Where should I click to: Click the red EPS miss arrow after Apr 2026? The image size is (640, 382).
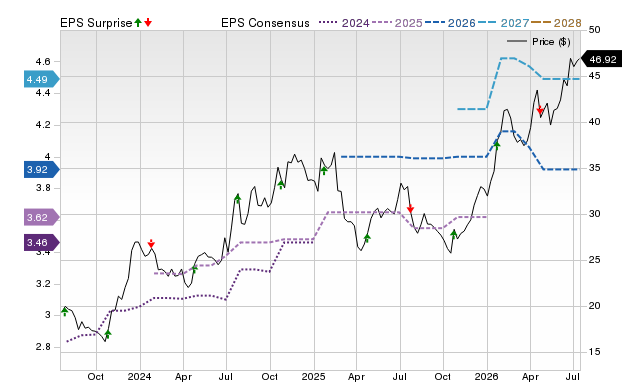(540, 110)
